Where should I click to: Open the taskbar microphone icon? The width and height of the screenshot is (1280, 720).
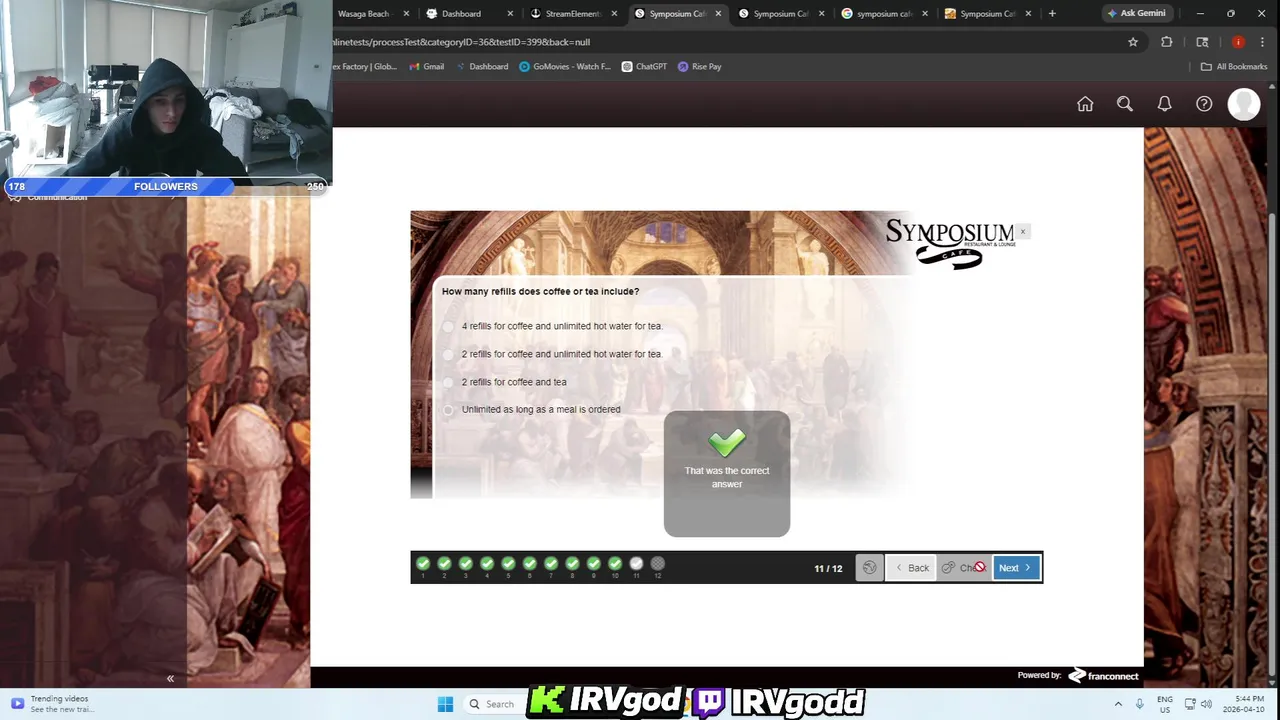(x=1139, y=704)
